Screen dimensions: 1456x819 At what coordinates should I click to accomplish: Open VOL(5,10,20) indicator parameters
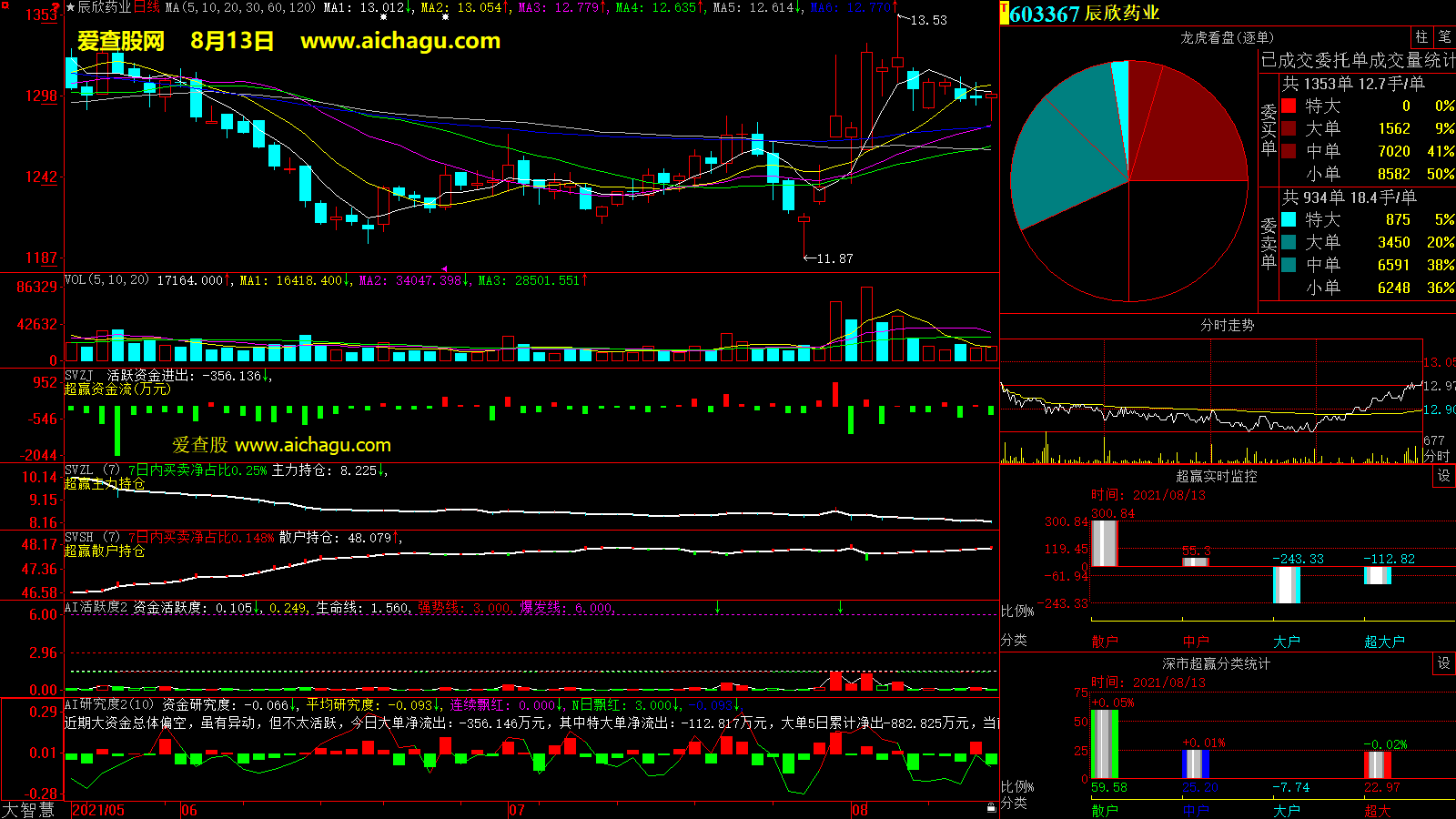[x=106, y=280]
